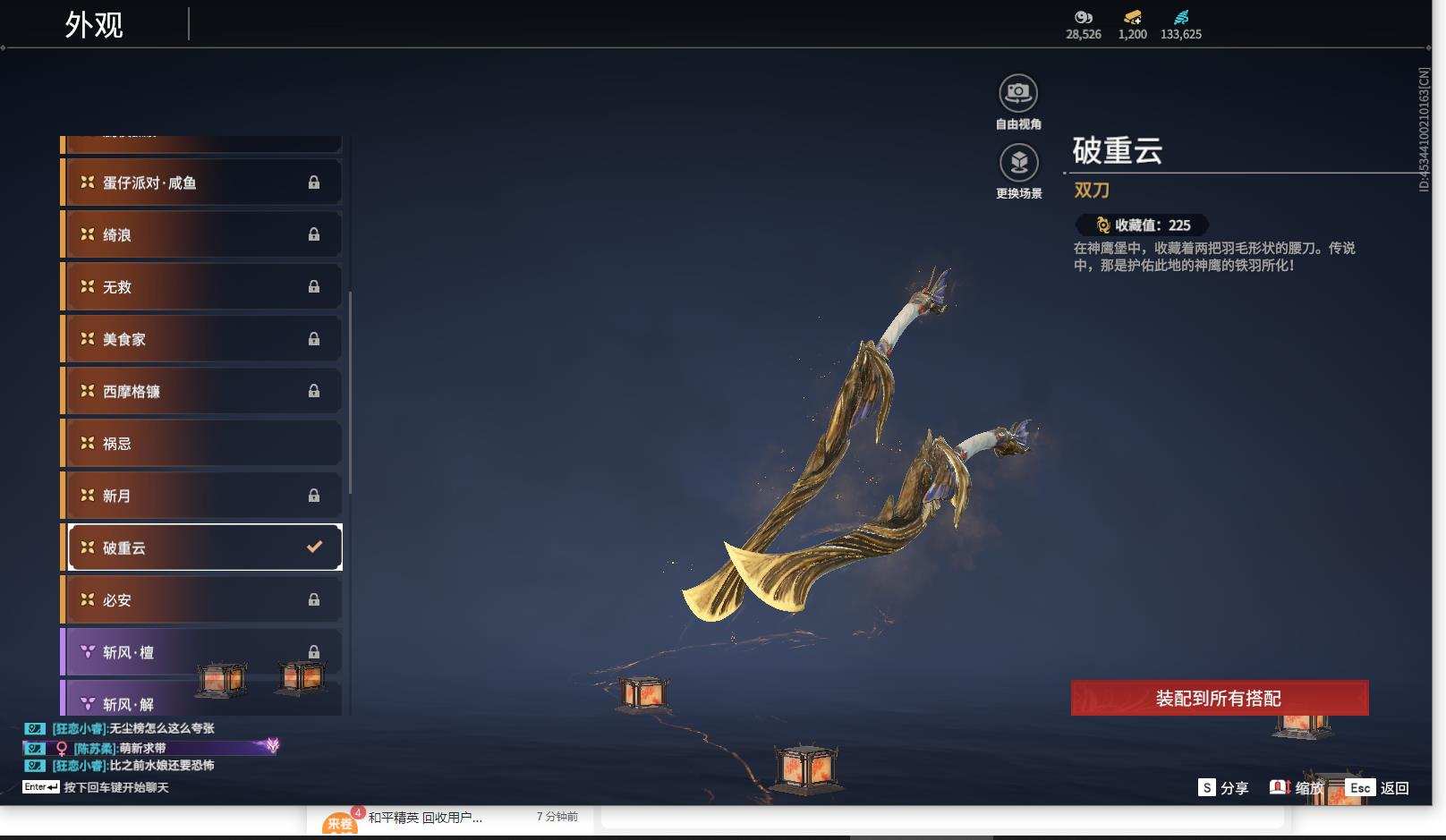Screen dimensions: 1446x840
Task: Click the lock icon on 蛋仔派对·咸鱼
Action: pos(314,182)
